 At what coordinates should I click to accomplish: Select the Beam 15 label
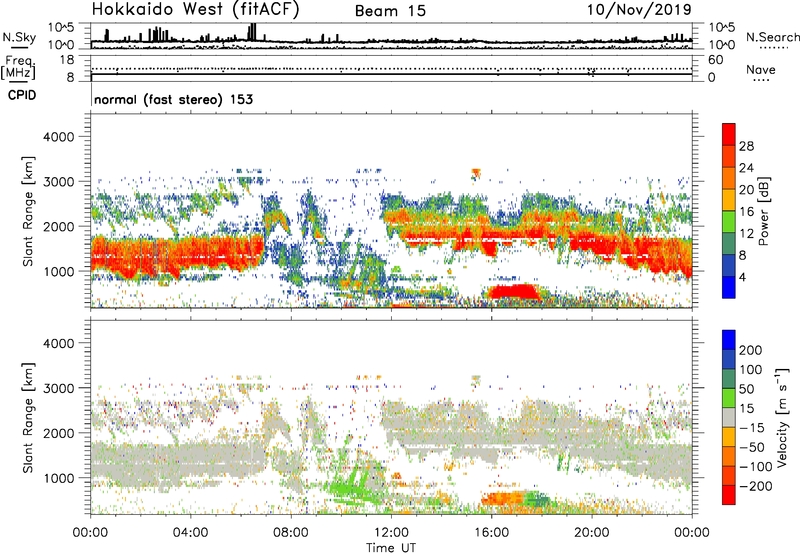[x=390, y=11]
